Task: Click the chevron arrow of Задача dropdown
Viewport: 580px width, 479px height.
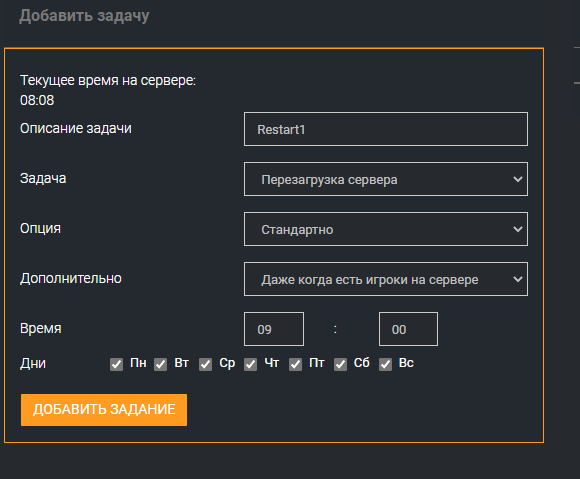Action: point(518,179)
